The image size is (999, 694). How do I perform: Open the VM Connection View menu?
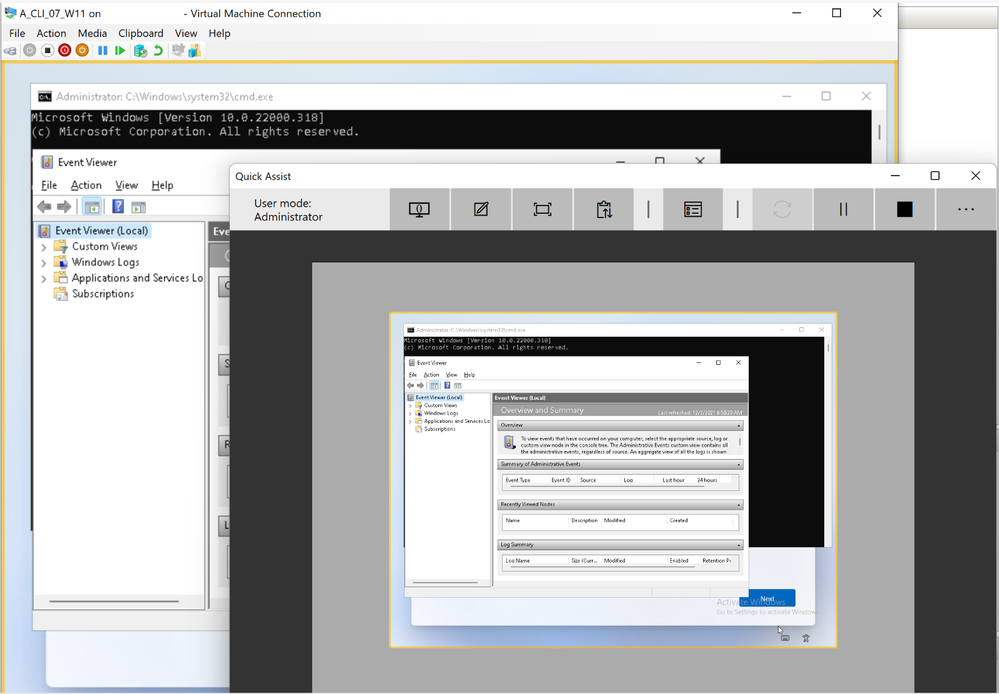tap(186, 33)
